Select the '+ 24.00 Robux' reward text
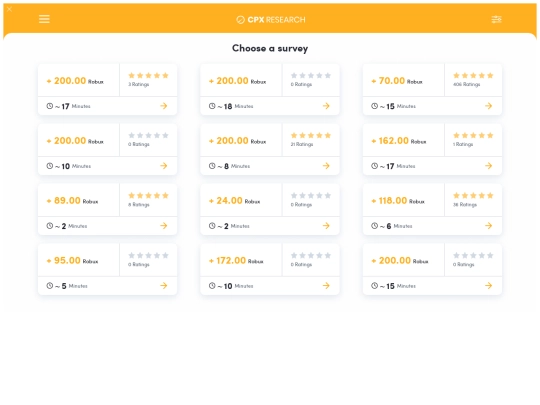Screen dimensions: 540x405 point(235,201)
